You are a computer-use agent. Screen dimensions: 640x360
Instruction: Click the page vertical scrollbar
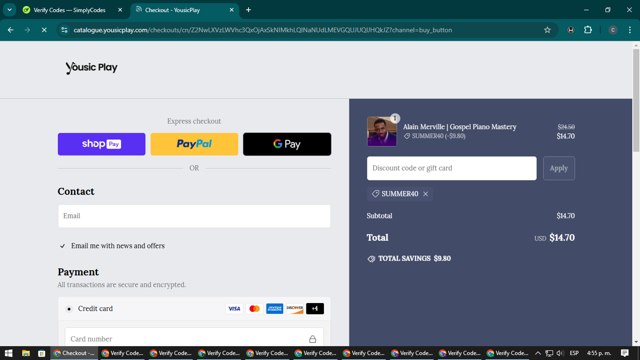[636, 100]
